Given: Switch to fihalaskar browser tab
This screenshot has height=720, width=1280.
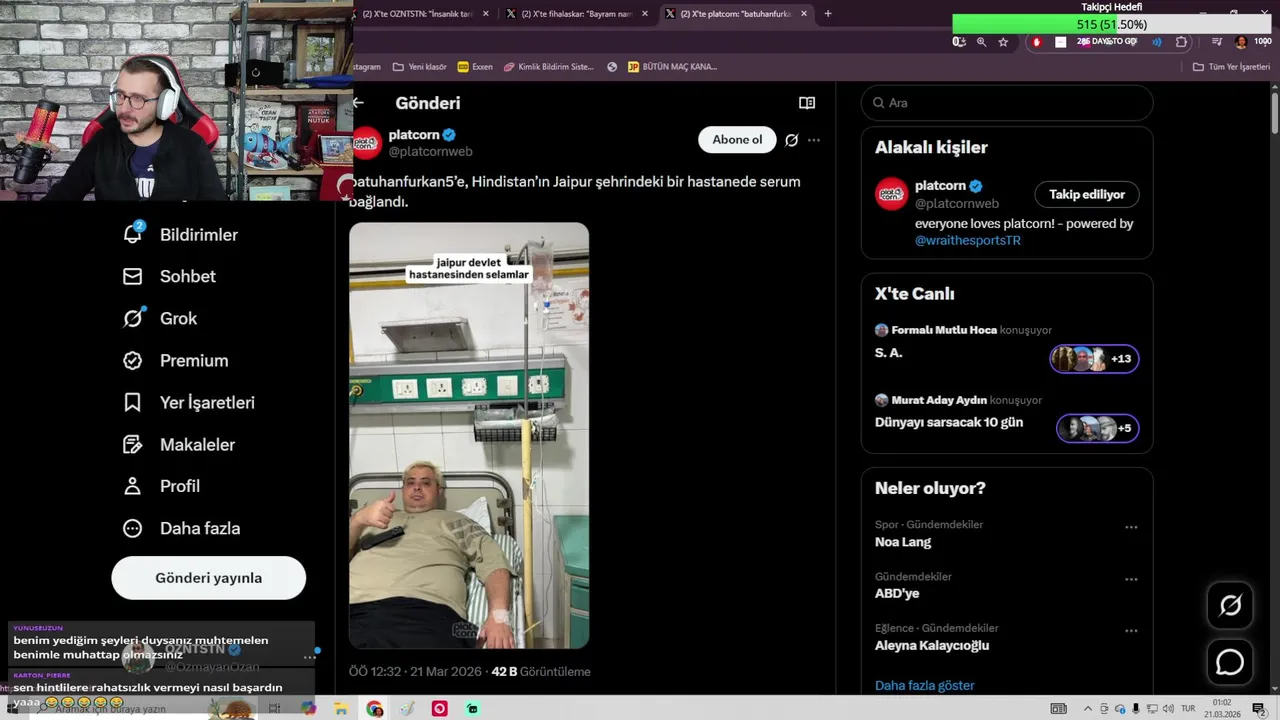Looking at the screenshot, I should pos(578,14).
